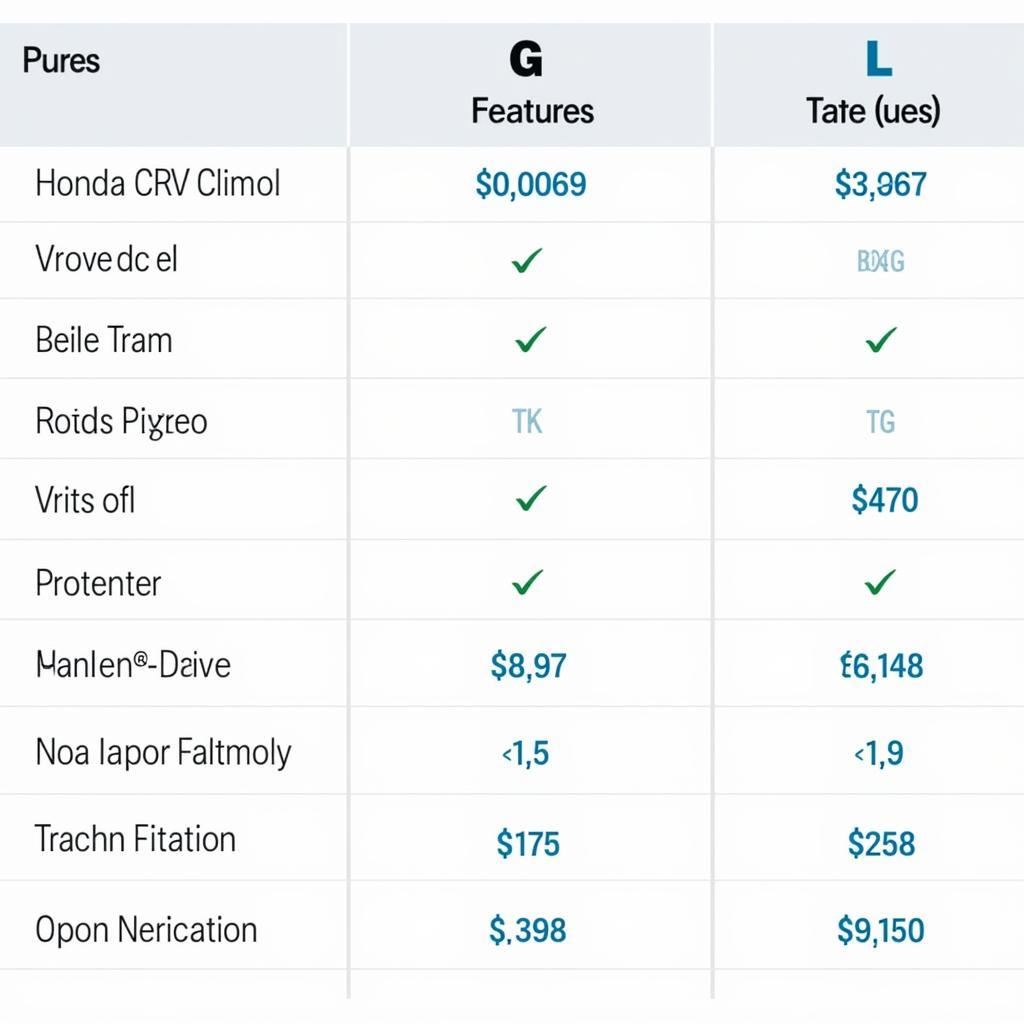Click the Vrits ofl Features checkmark

(531, 498)
